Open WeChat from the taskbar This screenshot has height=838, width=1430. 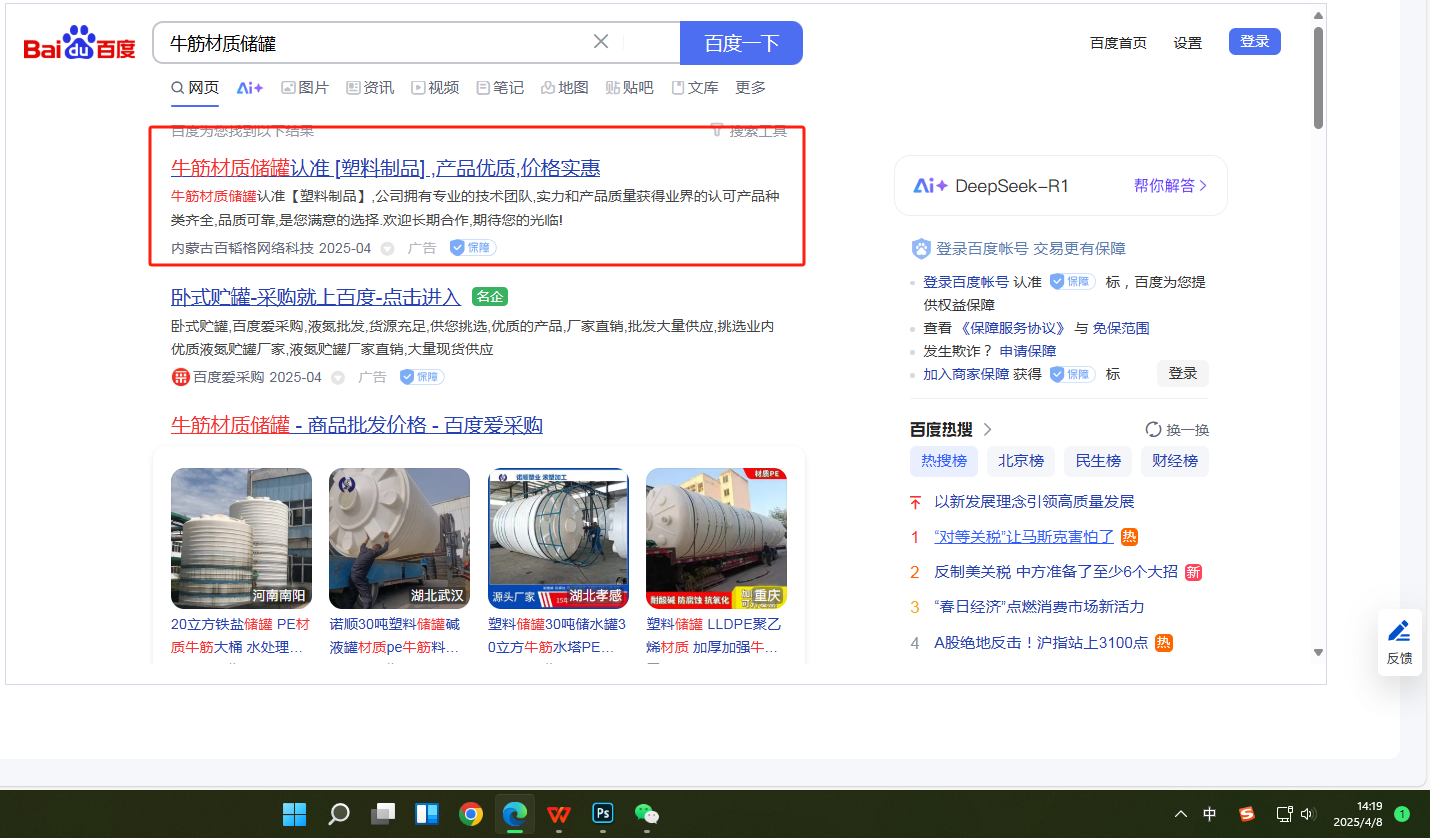click(647, 814)
